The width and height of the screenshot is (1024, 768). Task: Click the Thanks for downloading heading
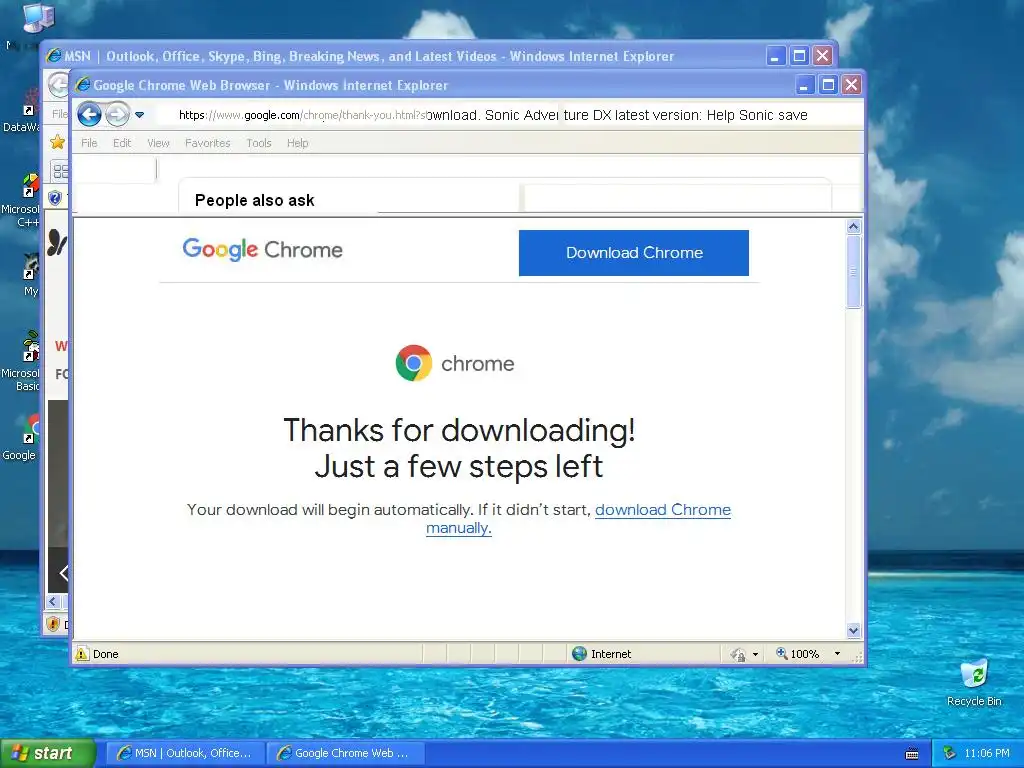459,448
